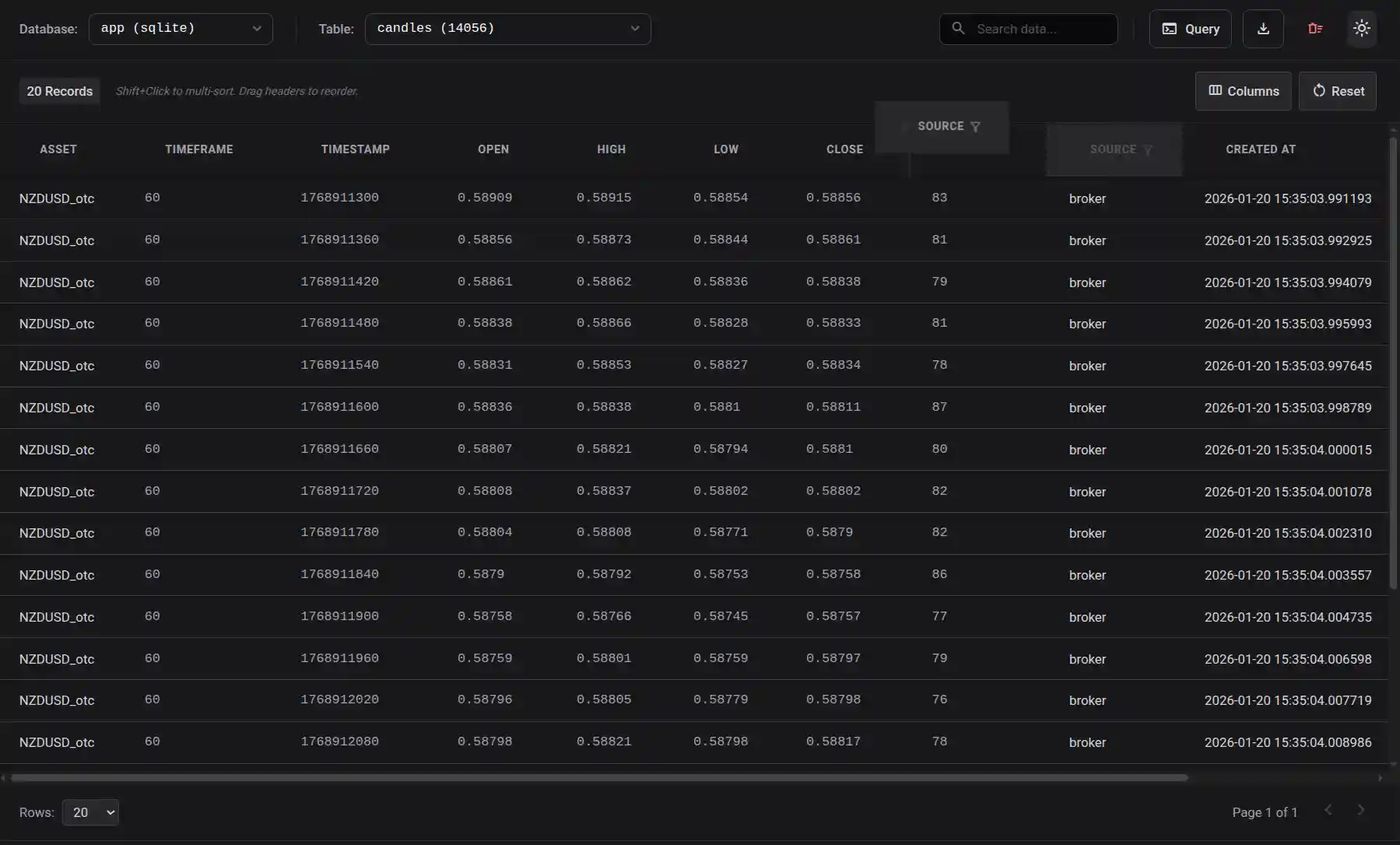Sort by the TIMESTAMP column header

(x=355, y=149)
